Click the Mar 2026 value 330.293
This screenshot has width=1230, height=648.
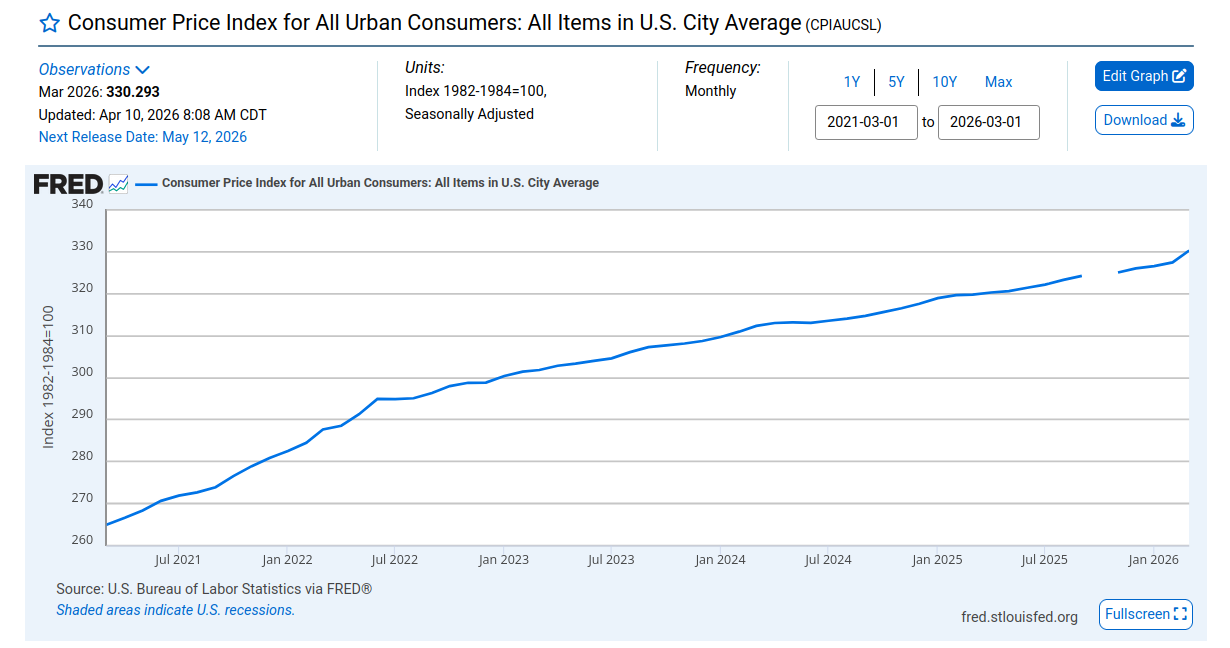pos(133,92)
